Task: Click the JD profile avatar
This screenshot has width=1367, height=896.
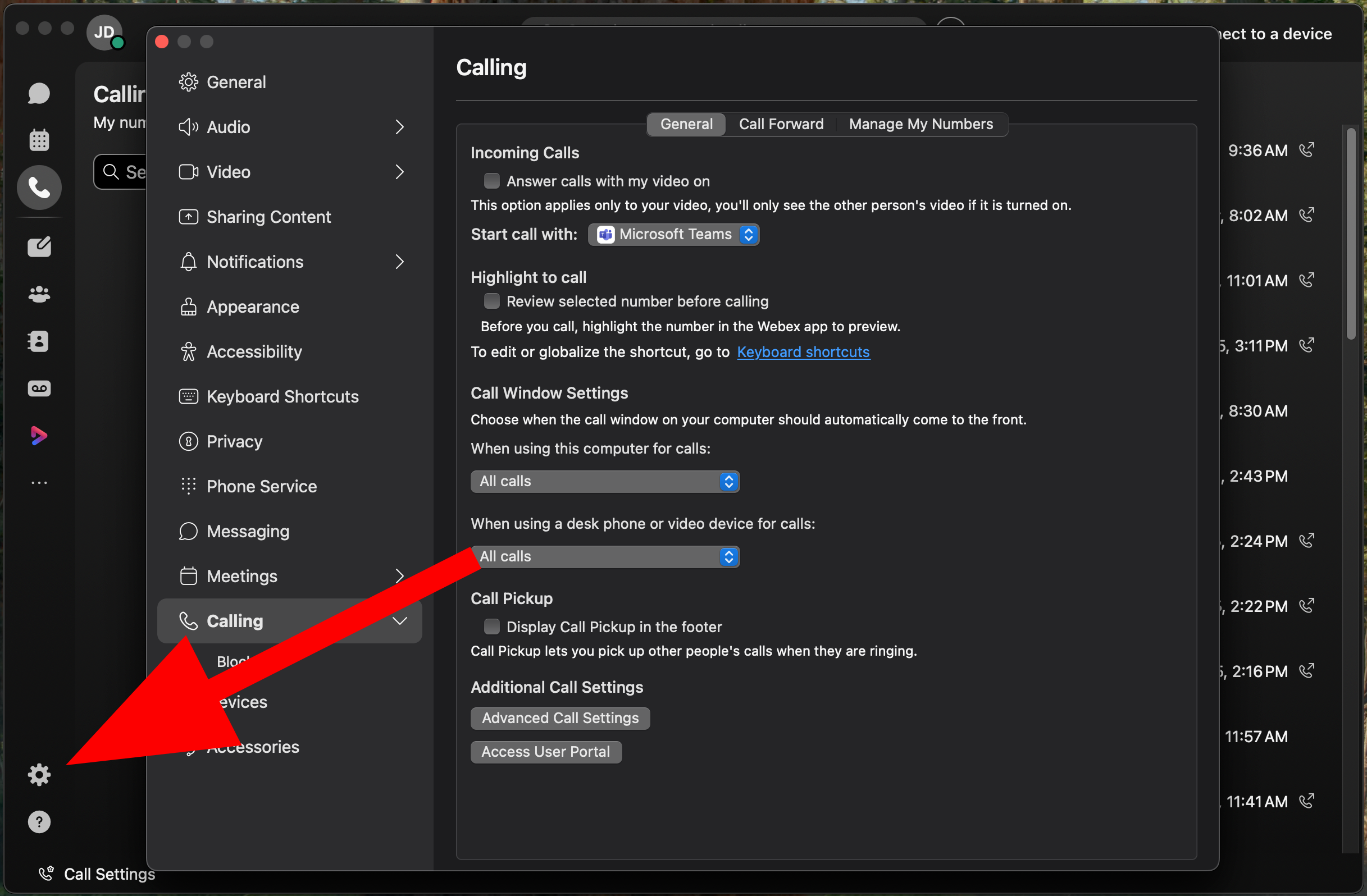Action: pos(104,33)
